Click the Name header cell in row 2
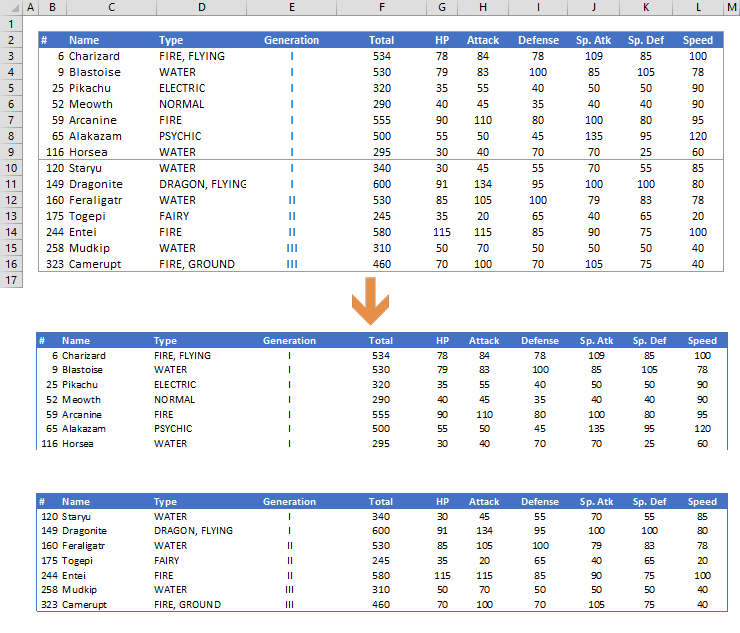 point(111,40)
